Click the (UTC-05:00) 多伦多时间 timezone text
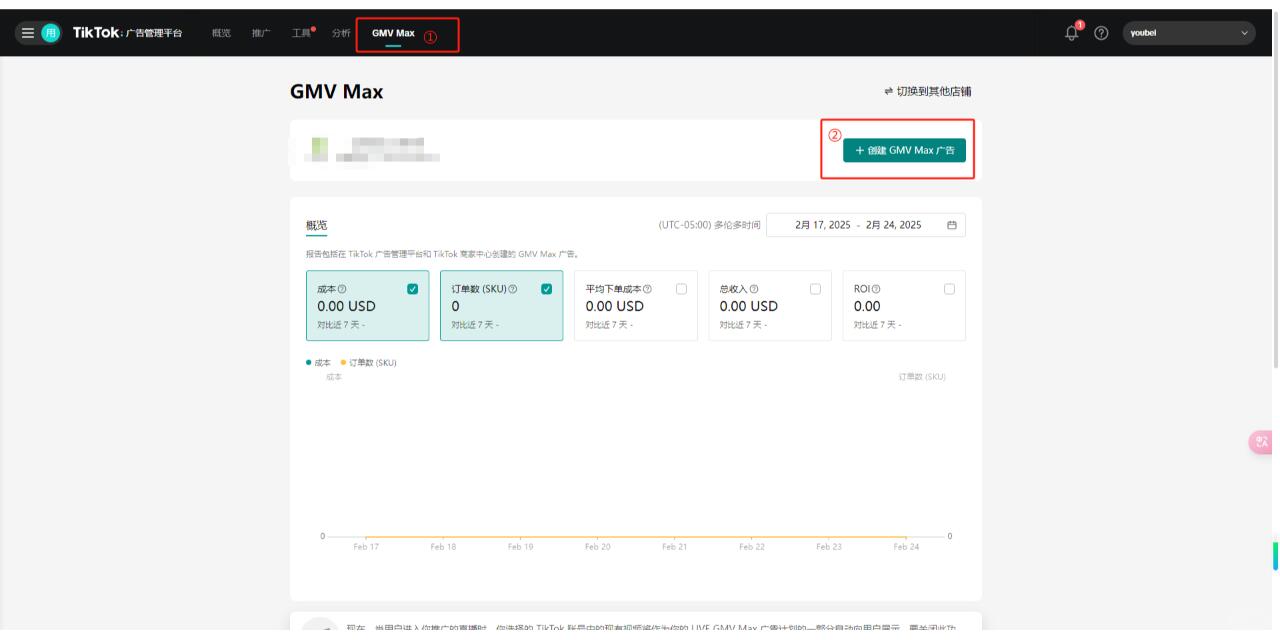 coord(709,225)
